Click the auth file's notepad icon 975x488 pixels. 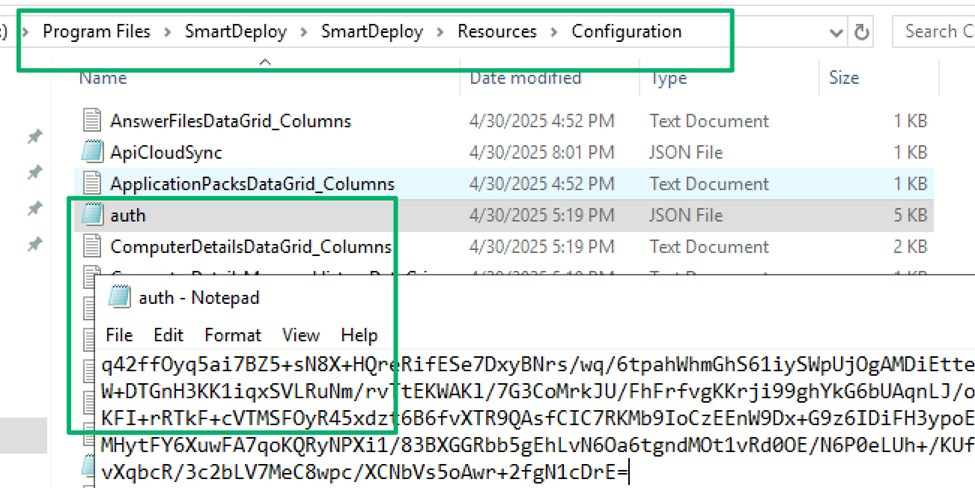click(92, 215)
